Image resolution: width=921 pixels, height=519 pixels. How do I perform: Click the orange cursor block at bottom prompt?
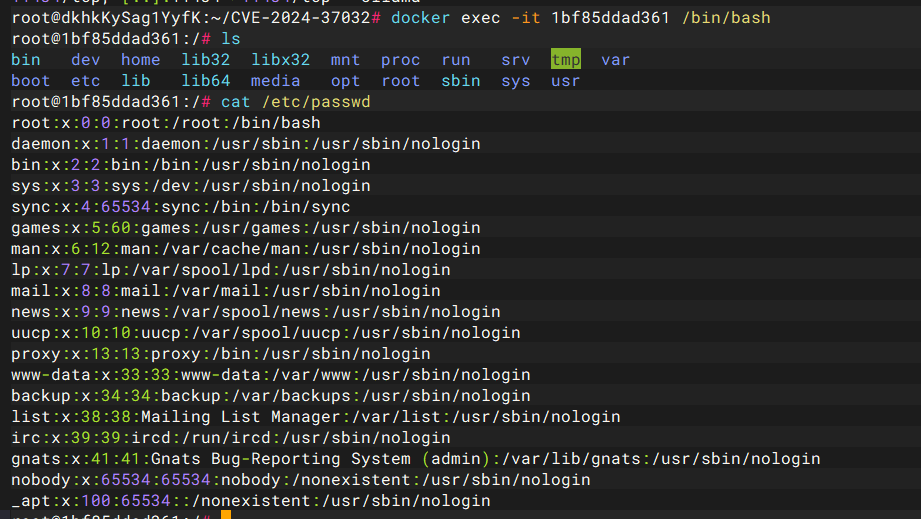pyautogui.click(x=225, y=515)
